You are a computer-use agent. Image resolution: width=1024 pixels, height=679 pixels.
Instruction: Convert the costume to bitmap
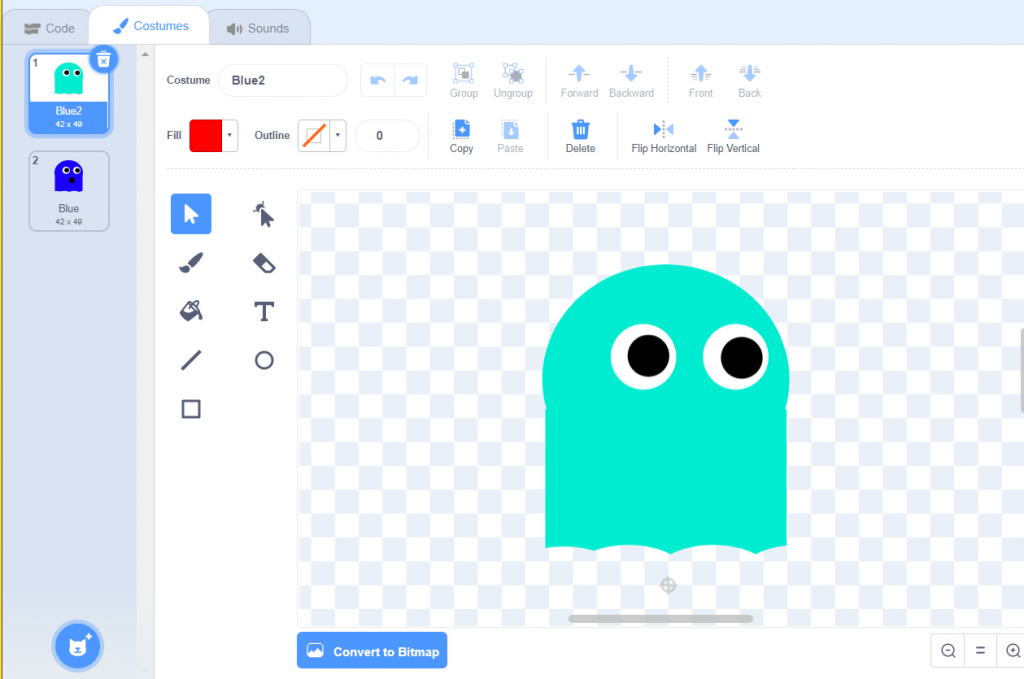[x=371, y=650]
